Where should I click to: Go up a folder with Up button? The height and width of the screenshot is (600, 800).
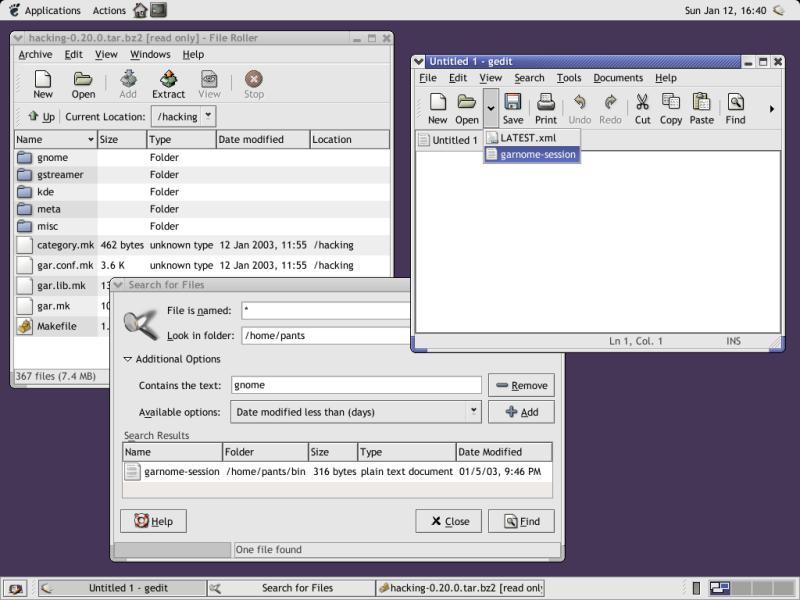[41, 117]
